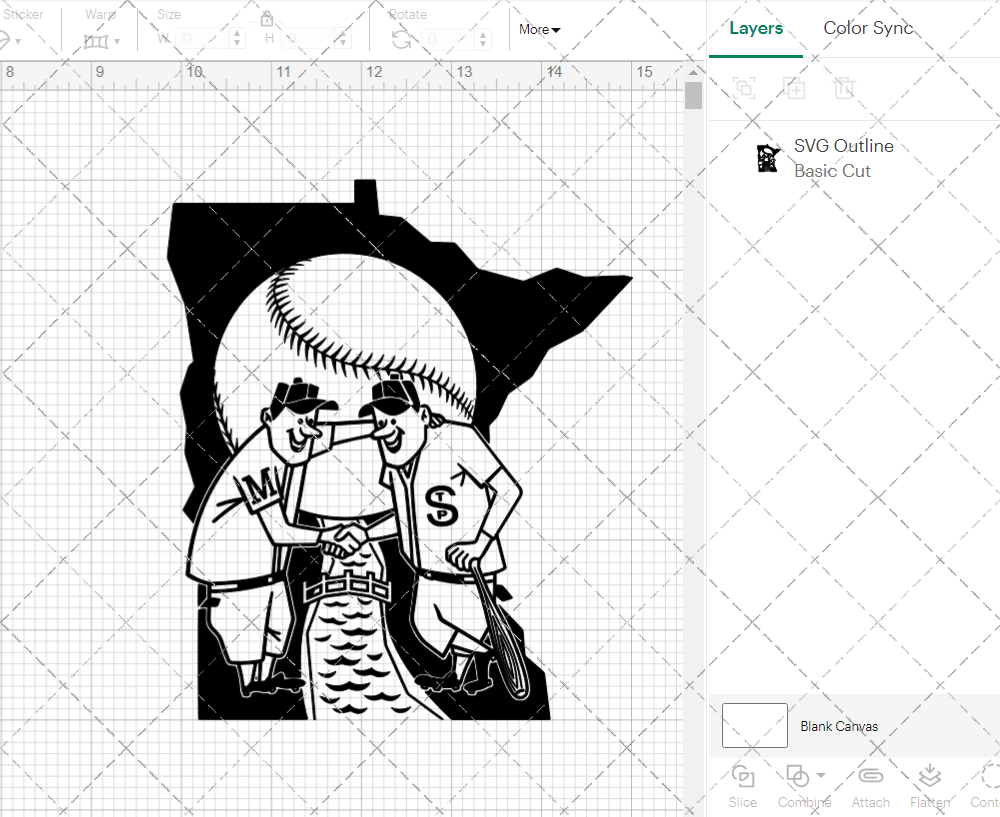Select the SVG Outline layer thumbnail
Viewport: 1000px width, 817px height.
768,158
